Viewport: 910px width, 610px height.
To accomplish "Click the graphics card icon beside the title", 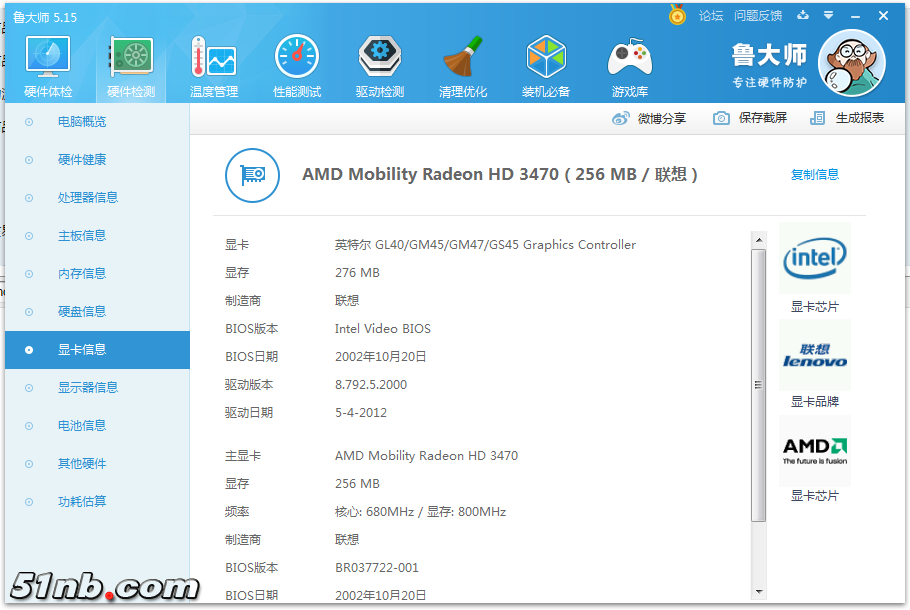I will click(x=252, y=175).
